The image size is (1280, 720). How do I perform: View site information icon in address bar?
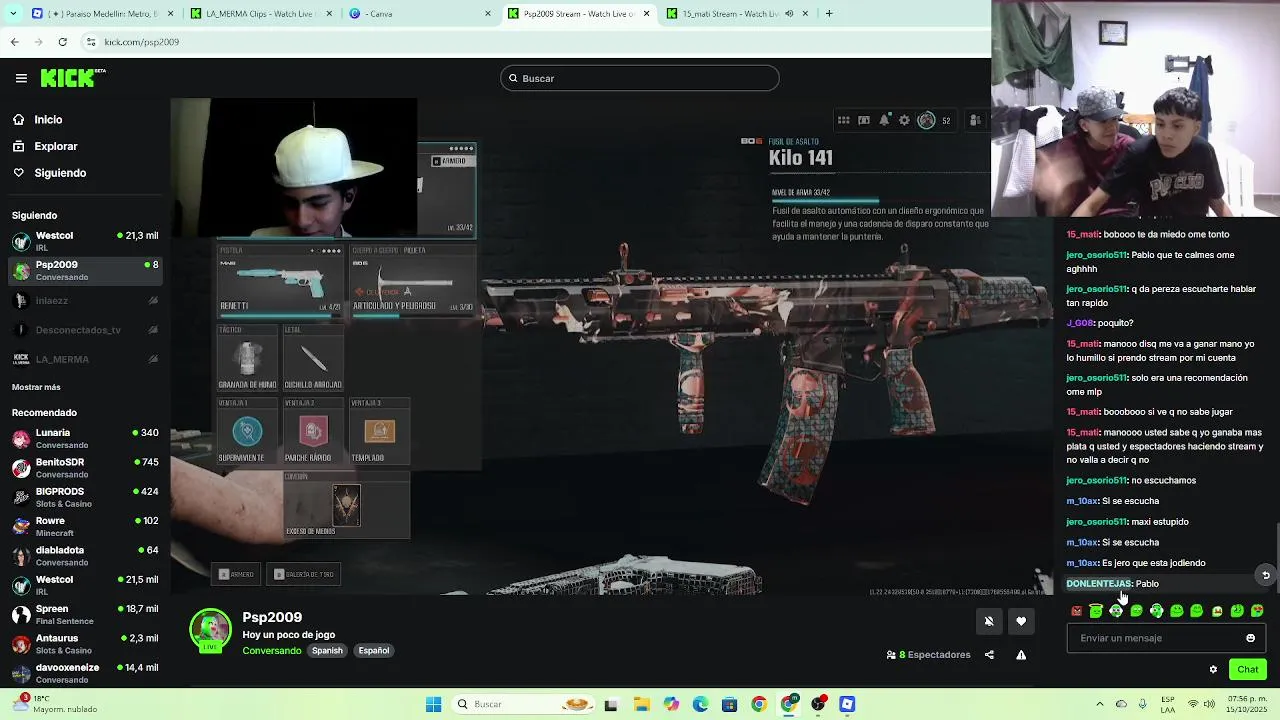pyautogui.click(x=91, y=42)
